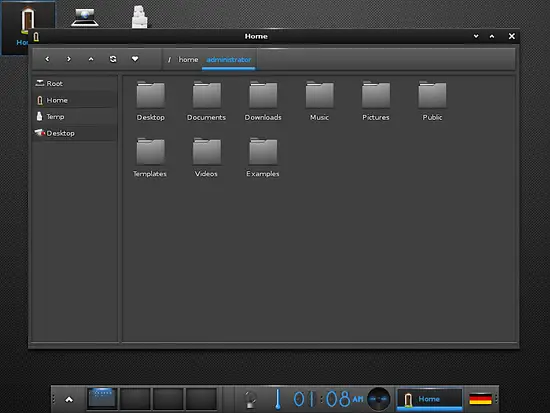The image size is (550, 413).
Task: Switch to the third virtual desktop
Action: (x=168, y=399)
